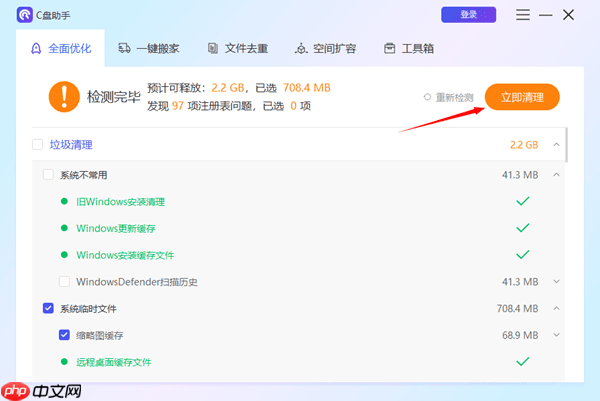Click the 文件去重 document icon

click(x=213, y=48)
